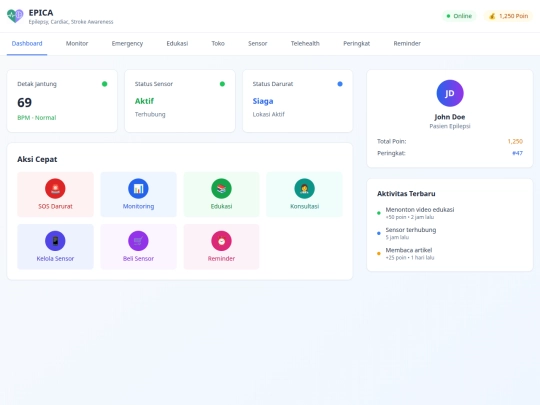
Task: Click the Pasien Epilepsi subtitle
Action: click(450, 126)
